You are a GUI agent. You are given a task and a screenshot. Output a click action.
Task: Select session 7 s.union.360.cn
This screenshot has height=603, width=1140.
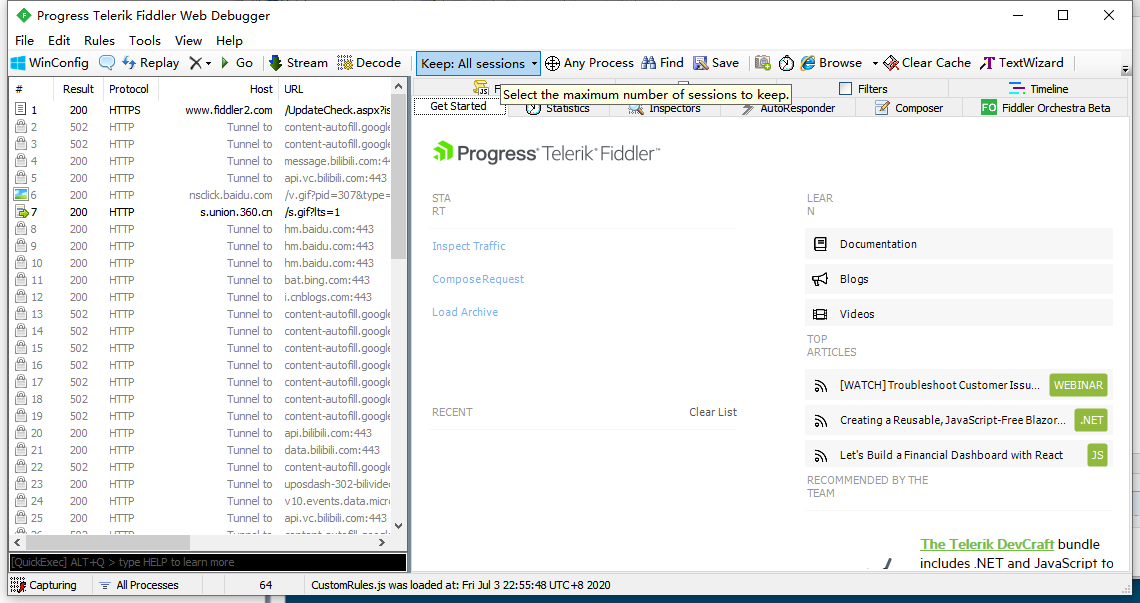pyautogui.click(x=201, y=212)
